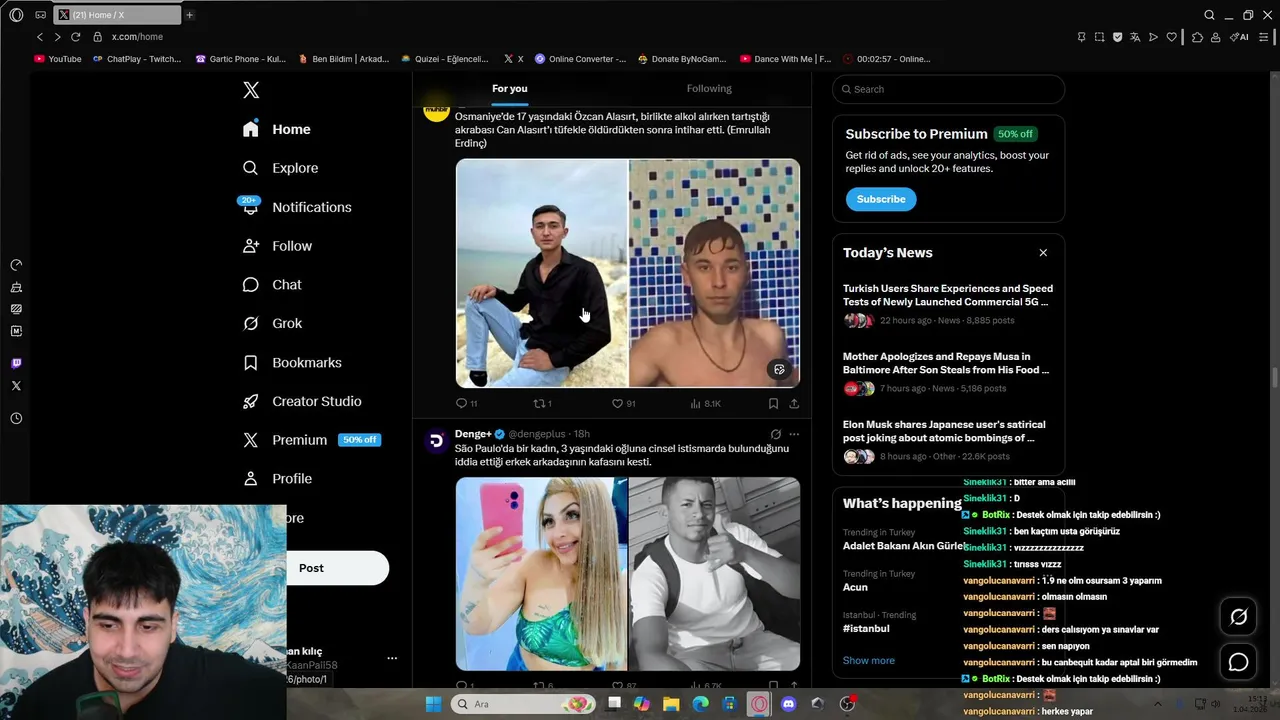Click the translate icon in the address bar
This screenshot has height=720, width=1280.
pyautogui.click(x=1135, y=37)
